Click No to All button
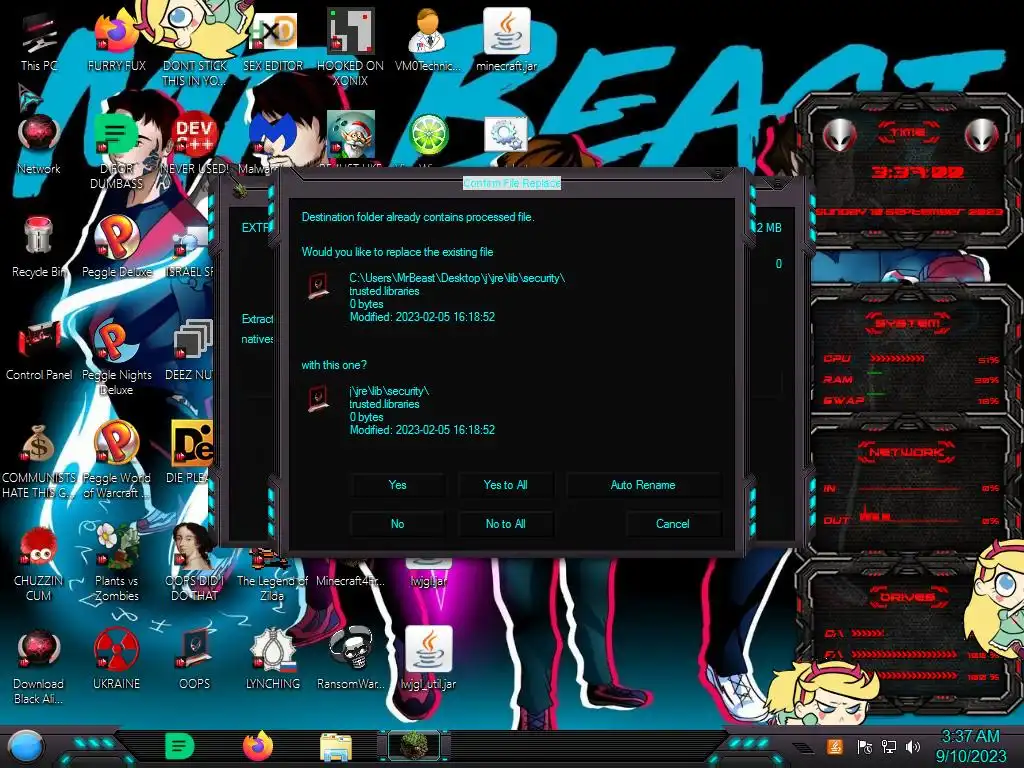This screenshot has width=1024, height=768. point(505,524)
